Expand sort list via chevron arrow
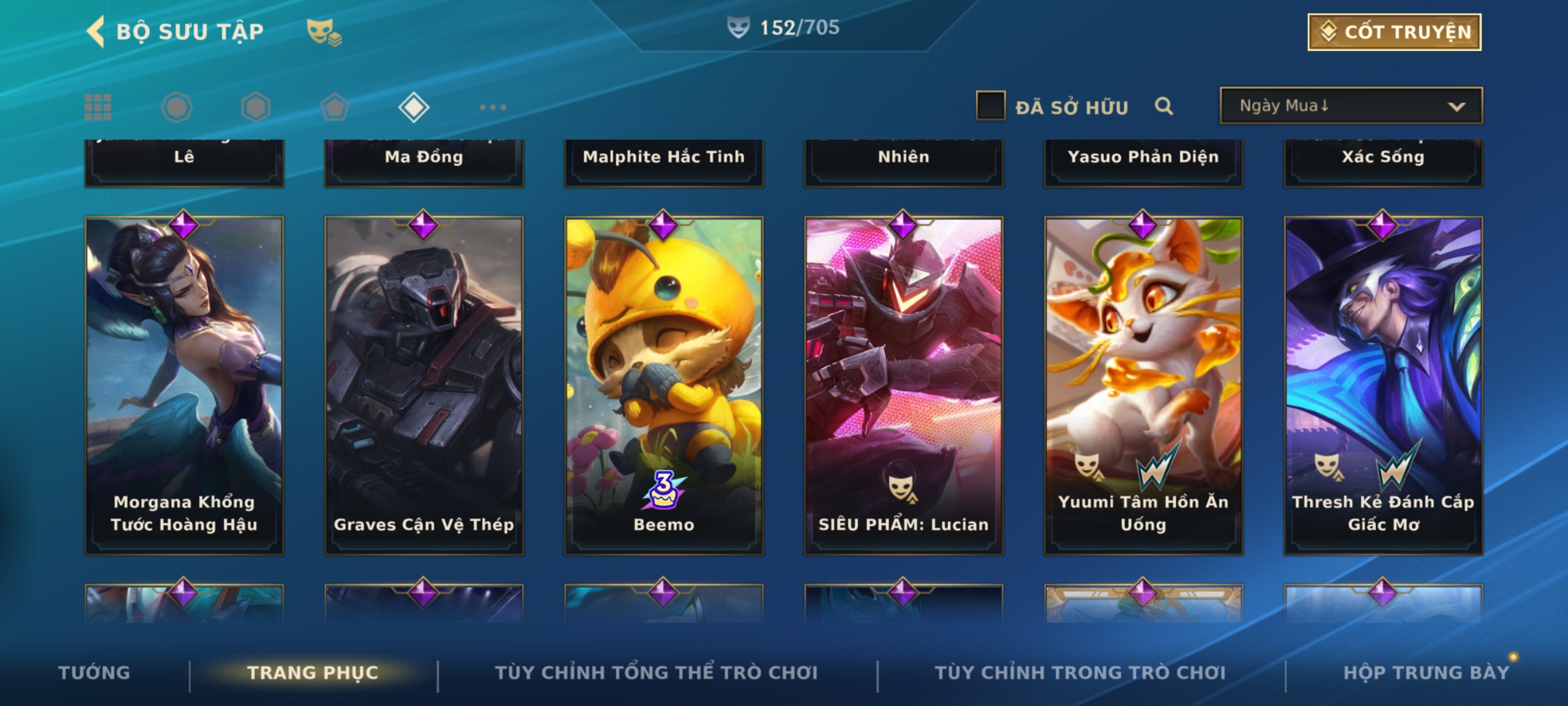The height and width of the screenshot is (706, 1568). click(x=1456, y=107)
